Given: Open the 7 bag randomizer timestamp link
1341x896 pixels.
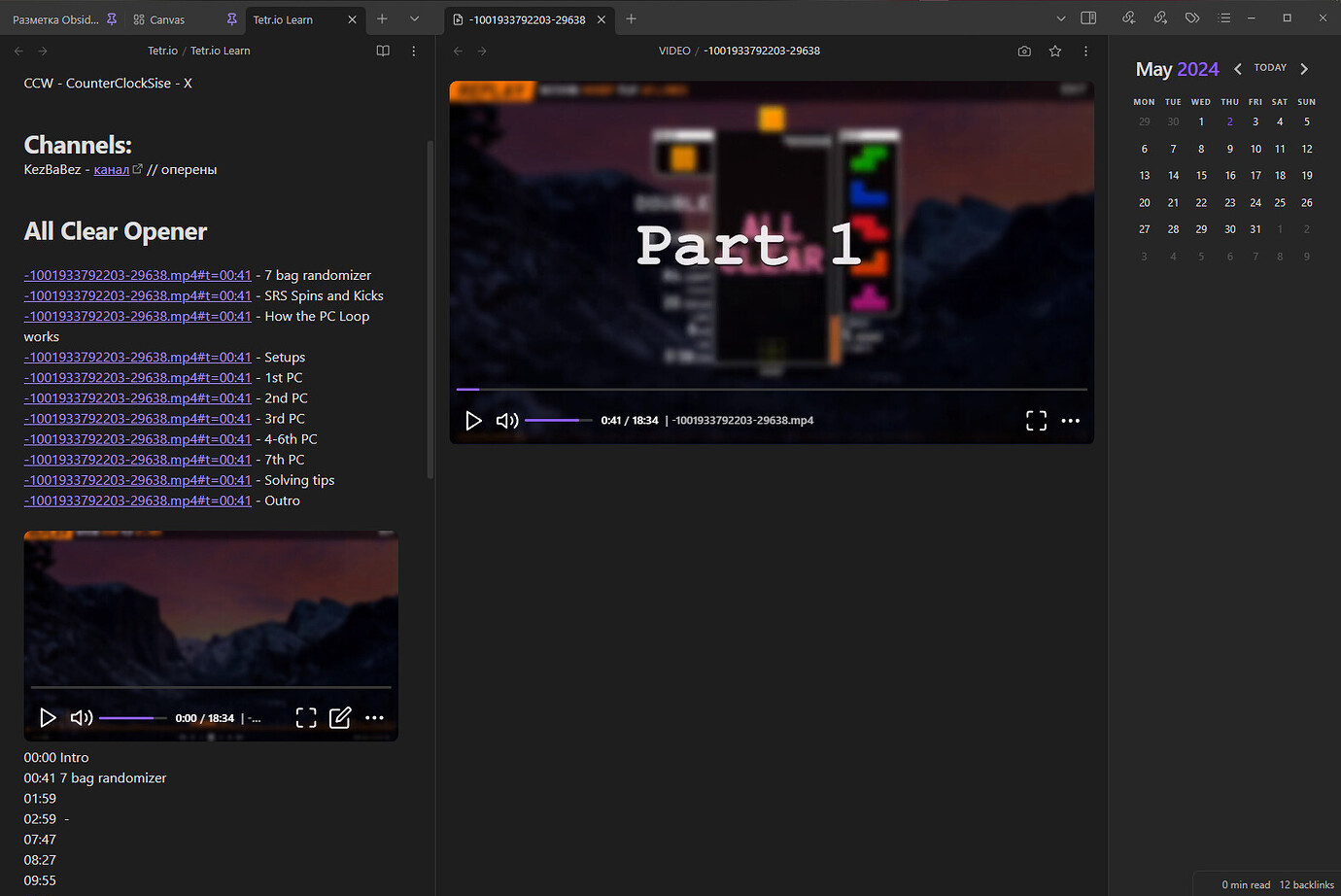Looking at the screenshot, I should [x=137, y=276].
